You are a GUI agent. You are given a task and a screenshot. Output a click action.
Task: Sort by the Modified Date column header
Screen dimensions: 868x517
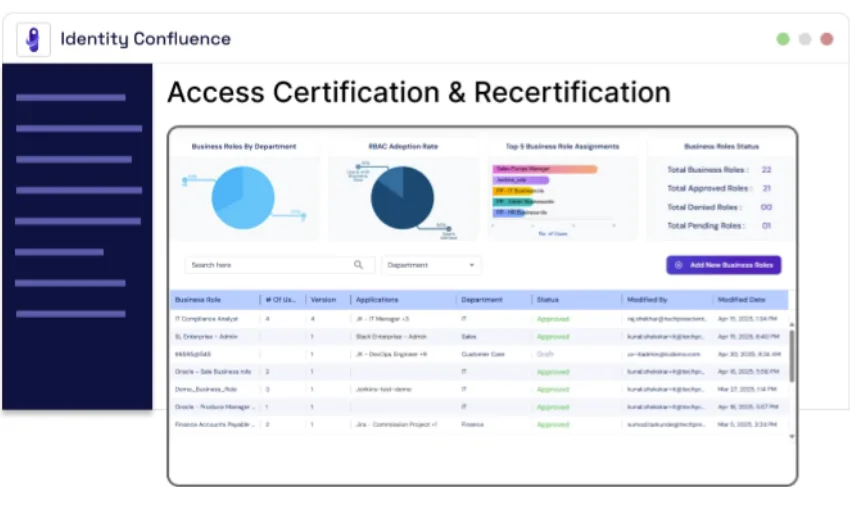tap(741, 299)
